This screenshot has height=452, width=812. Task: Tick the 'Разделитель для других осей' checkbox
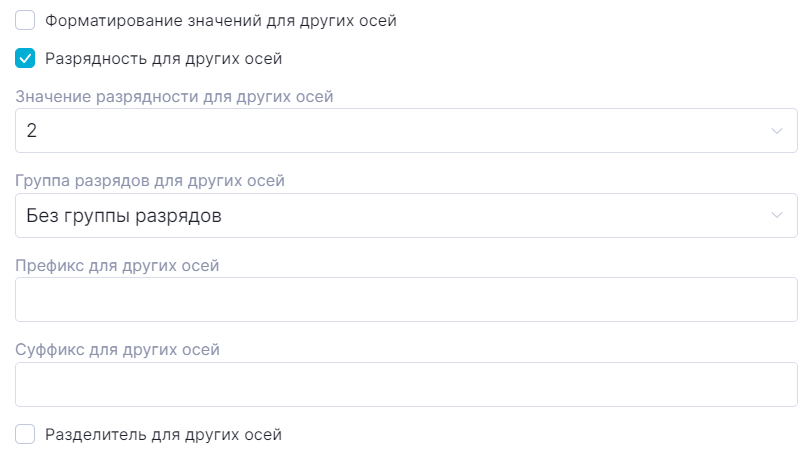coord(26,434)
